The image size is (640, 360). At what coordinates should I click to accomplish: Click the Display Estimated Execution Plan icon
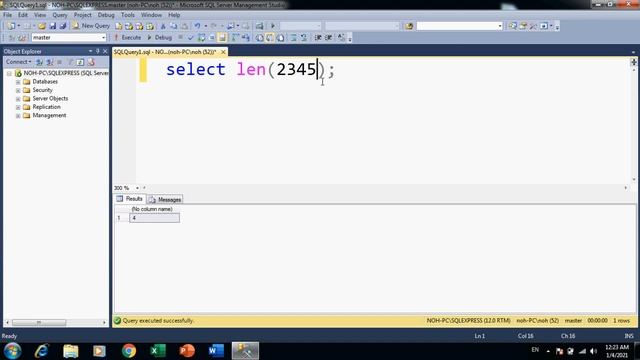[x=201, y=38]
